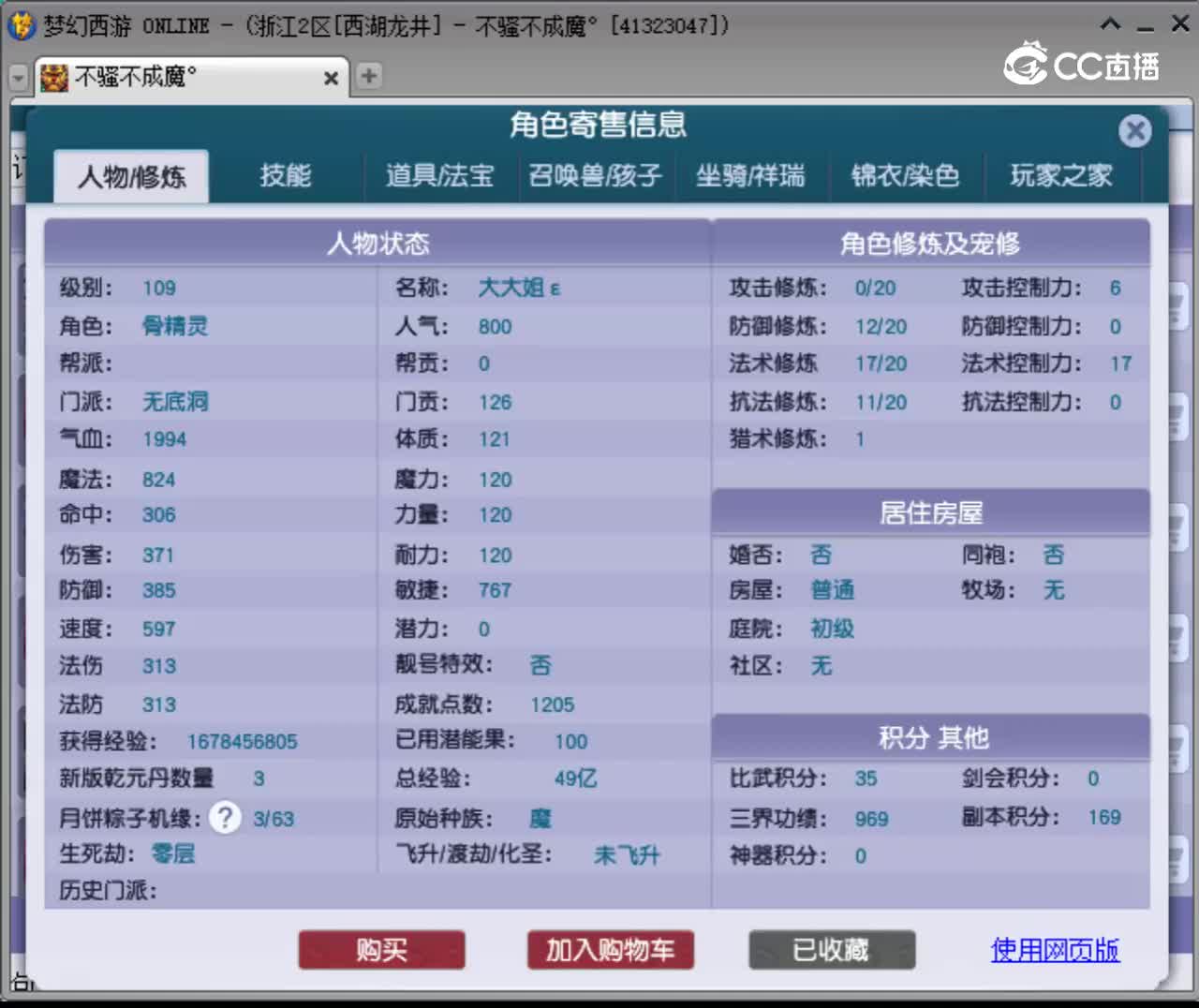
Task: Click the 人物状态 section header
Action: [377, 244]
